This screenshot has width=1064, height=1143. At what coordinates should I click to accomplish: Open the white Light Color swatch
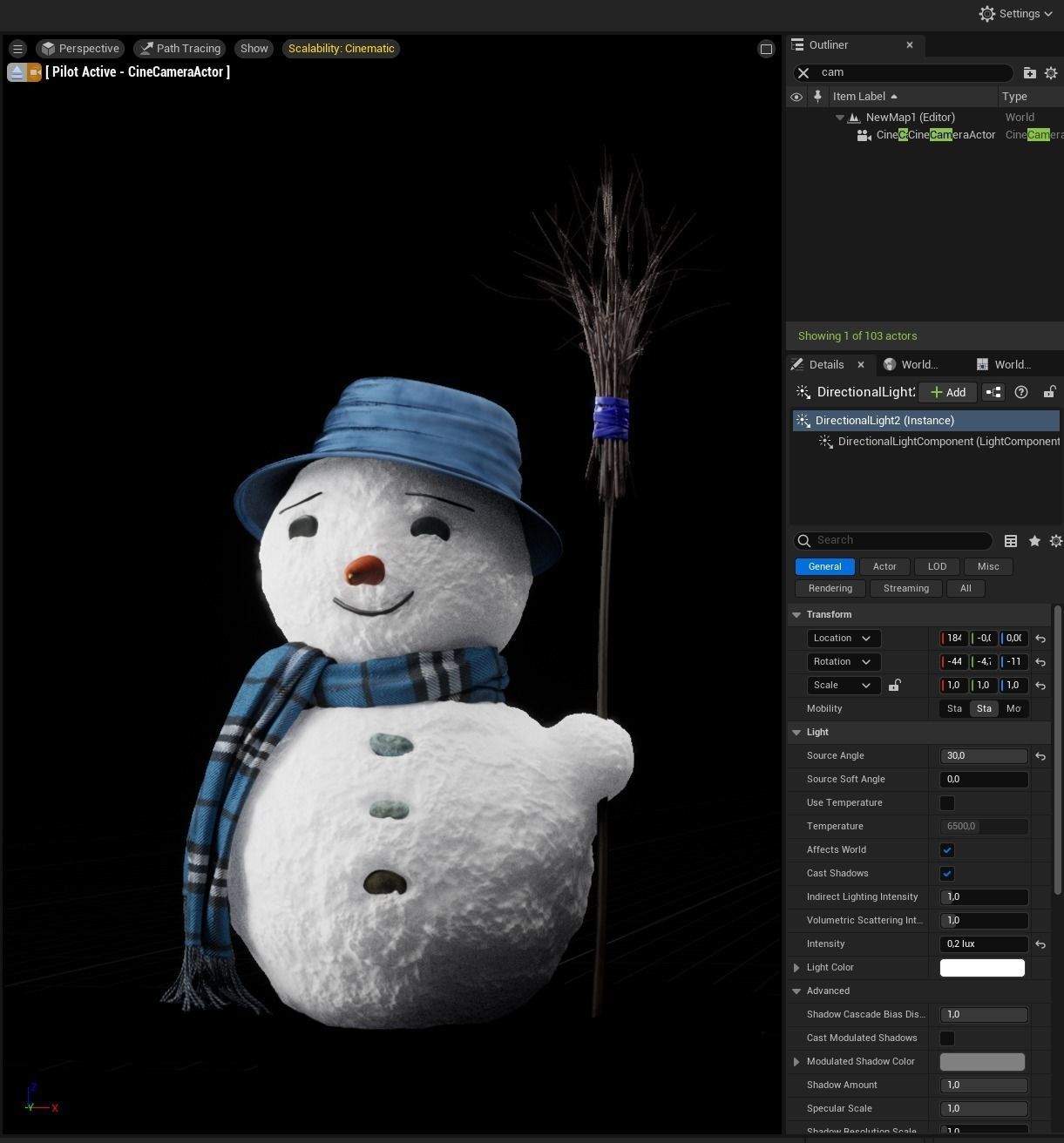(982, 968)
